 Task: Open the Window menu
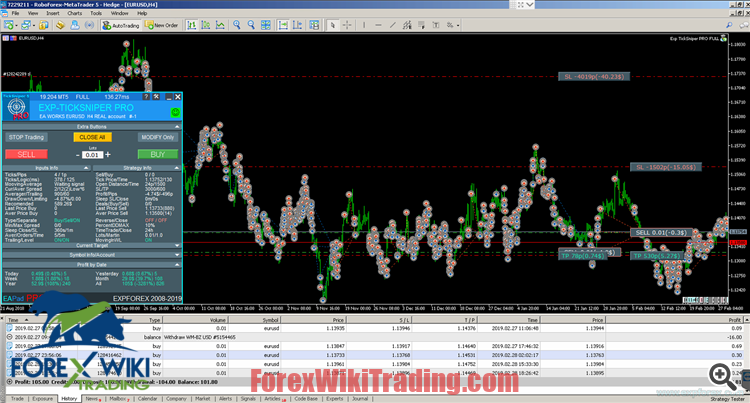[120, 13]
